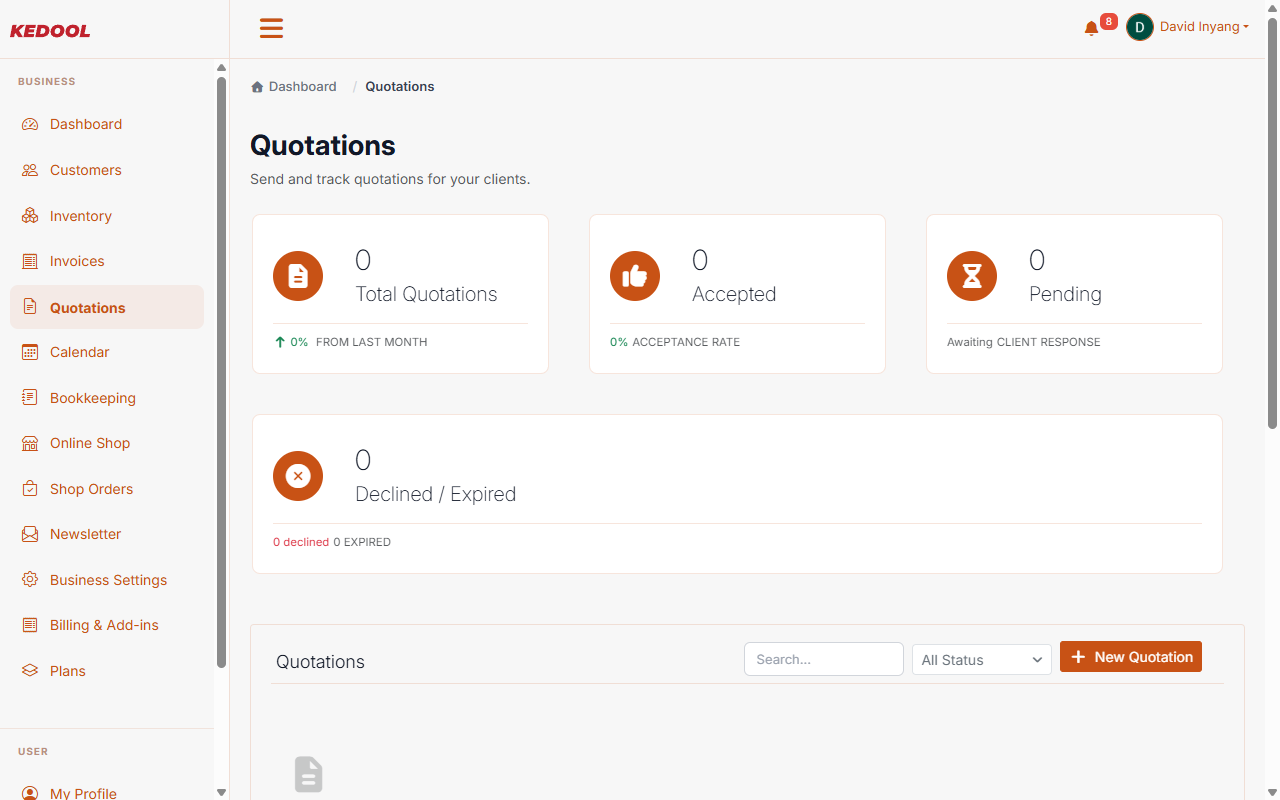Image resolution: width=1280 pixels, height=800 pixels.
Task: Open the Quotations sidebar menu item
Action: click(107, 307)
